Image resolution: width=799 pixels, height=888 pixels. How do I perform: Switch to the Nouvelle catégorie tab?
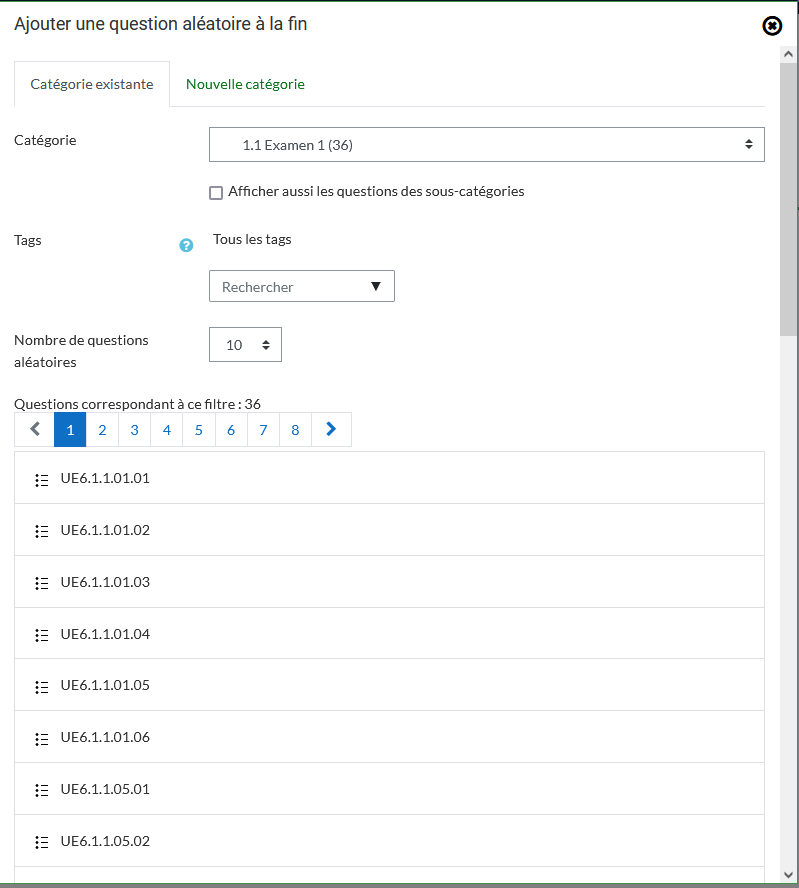pyautogui.click(x=245, y=84)
